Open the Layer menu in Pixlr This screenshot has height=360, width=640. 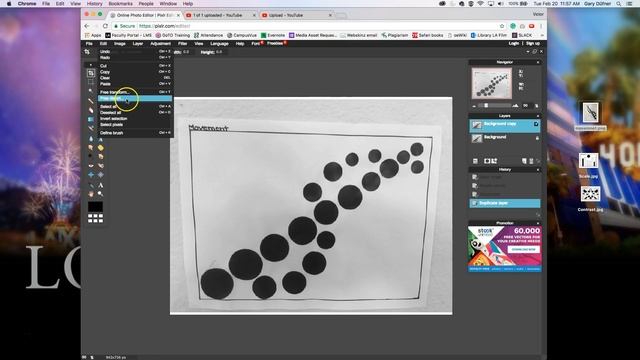[x=138, y=44]
